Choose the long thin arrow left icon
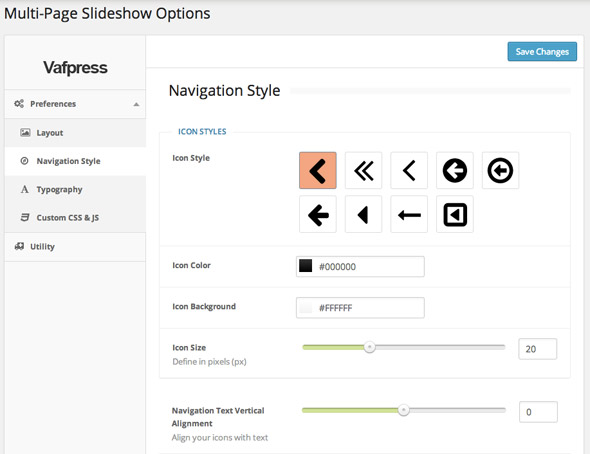Image resolution: width=590 pixels, height=454 pixels. pos(409,214)
